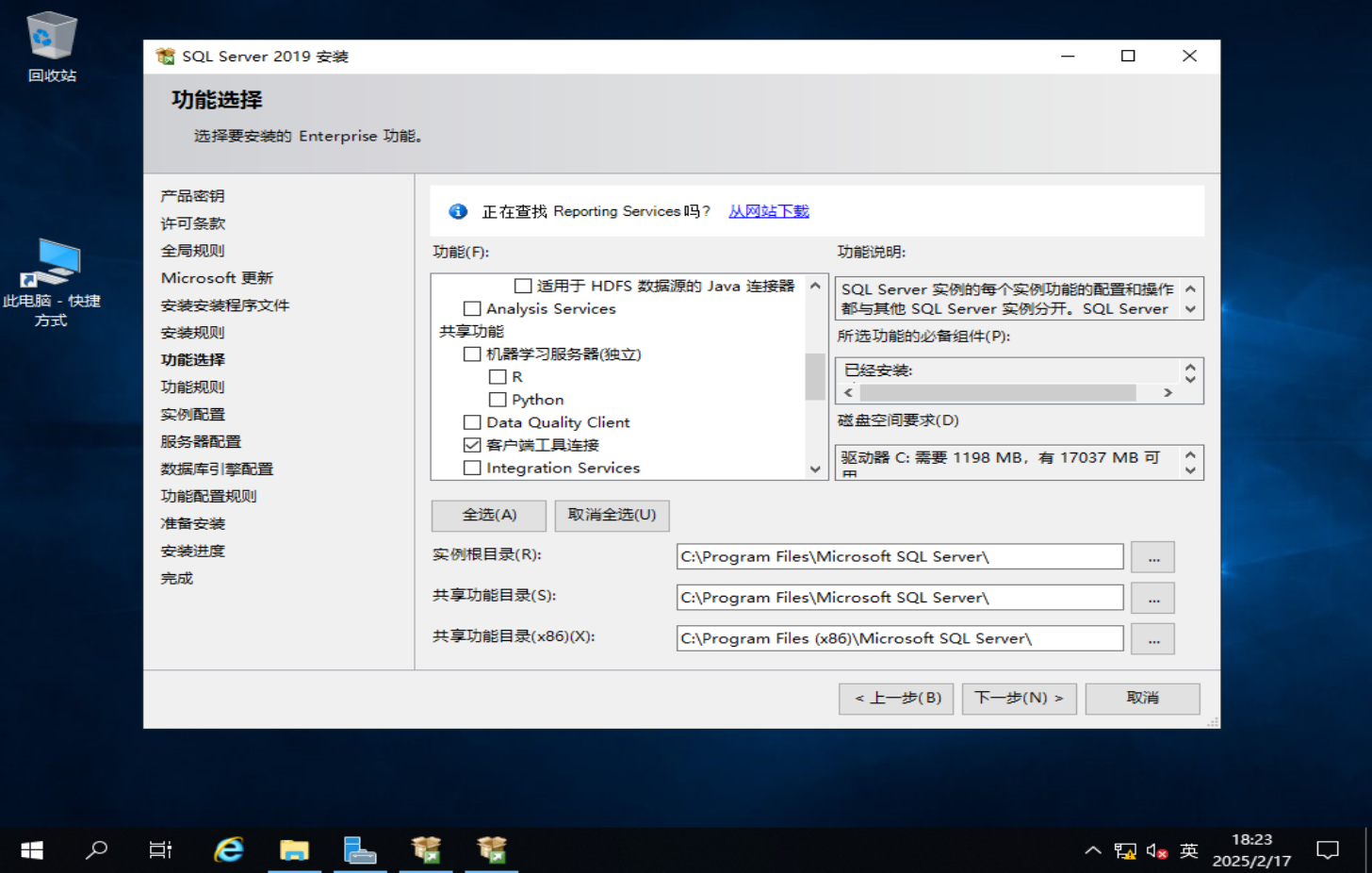
Task: Click 产品密钥 step in sidebar
Action: click(192, 196)
